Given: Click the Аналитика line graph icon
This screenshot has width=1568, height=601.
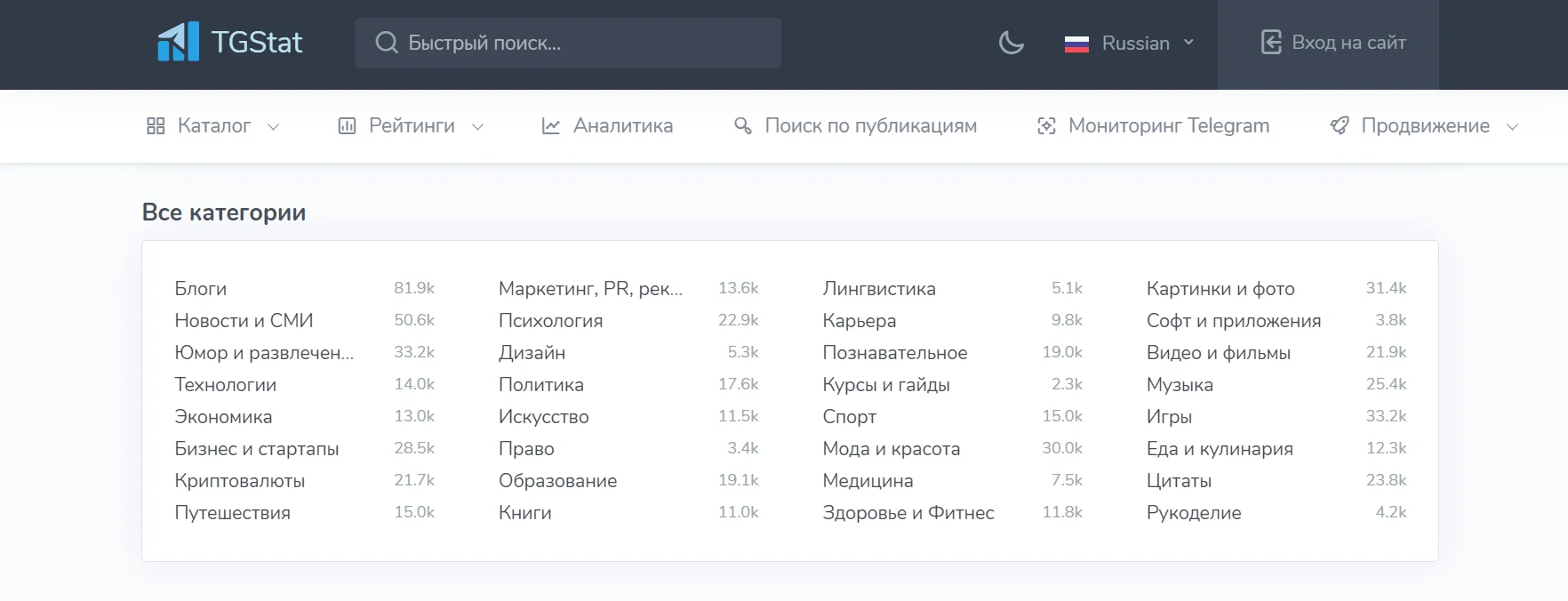Looking at the screenshot, I should click(x=551, y=126).
